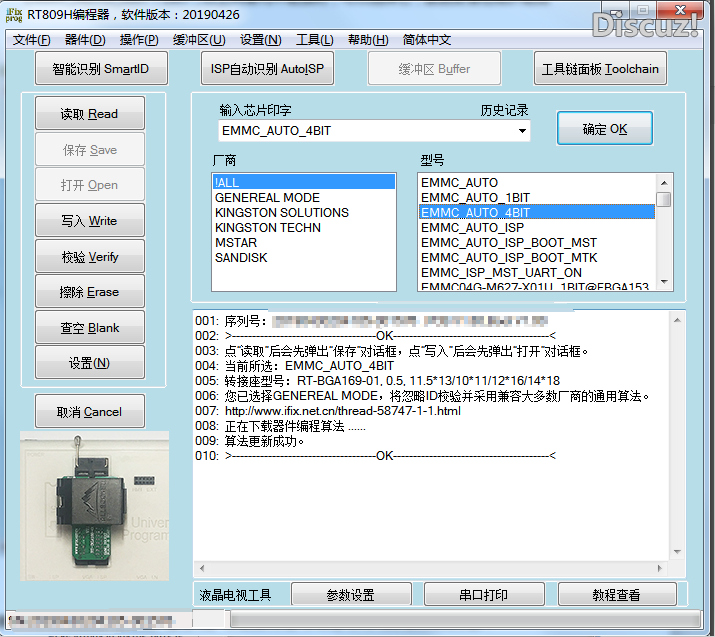This screenshot has height=637, width=715.
Task: Select EMMC_AUTO_4BIT model in list
Action: pos(537,212)
